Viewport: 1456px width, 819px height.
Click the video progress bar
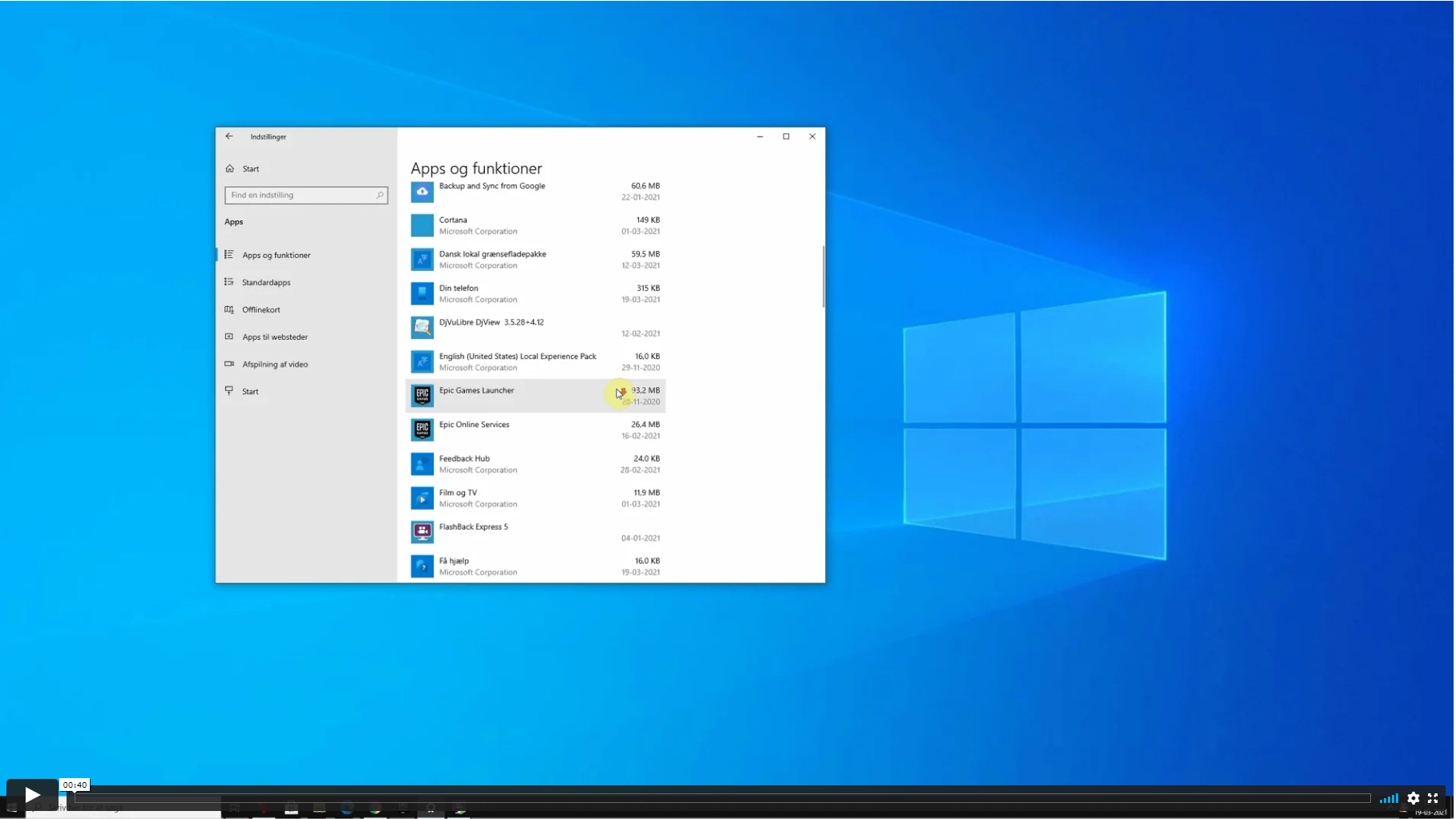tap(722, 798)
